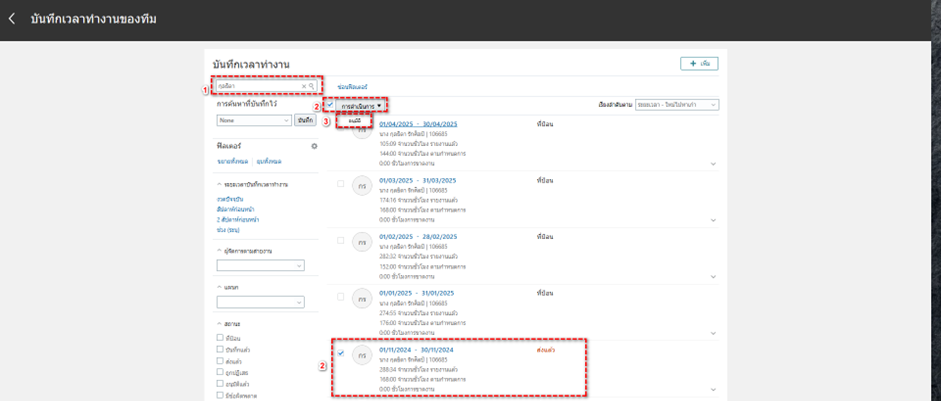Open the sort-by dropdown
Screen dimensions: 941x401
[684, 105]
